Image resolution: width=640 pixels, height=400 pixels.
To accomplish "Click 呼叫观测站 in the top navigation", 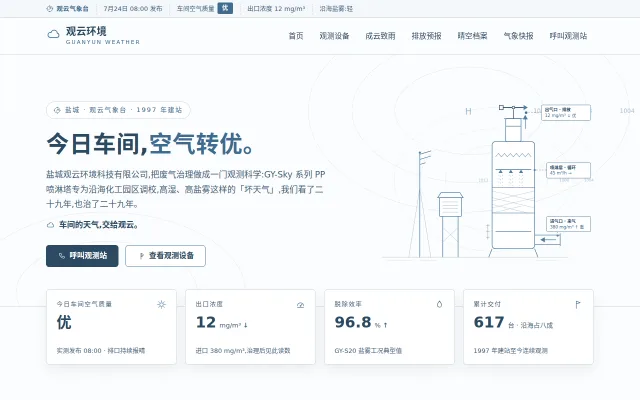I will [569, 36].
